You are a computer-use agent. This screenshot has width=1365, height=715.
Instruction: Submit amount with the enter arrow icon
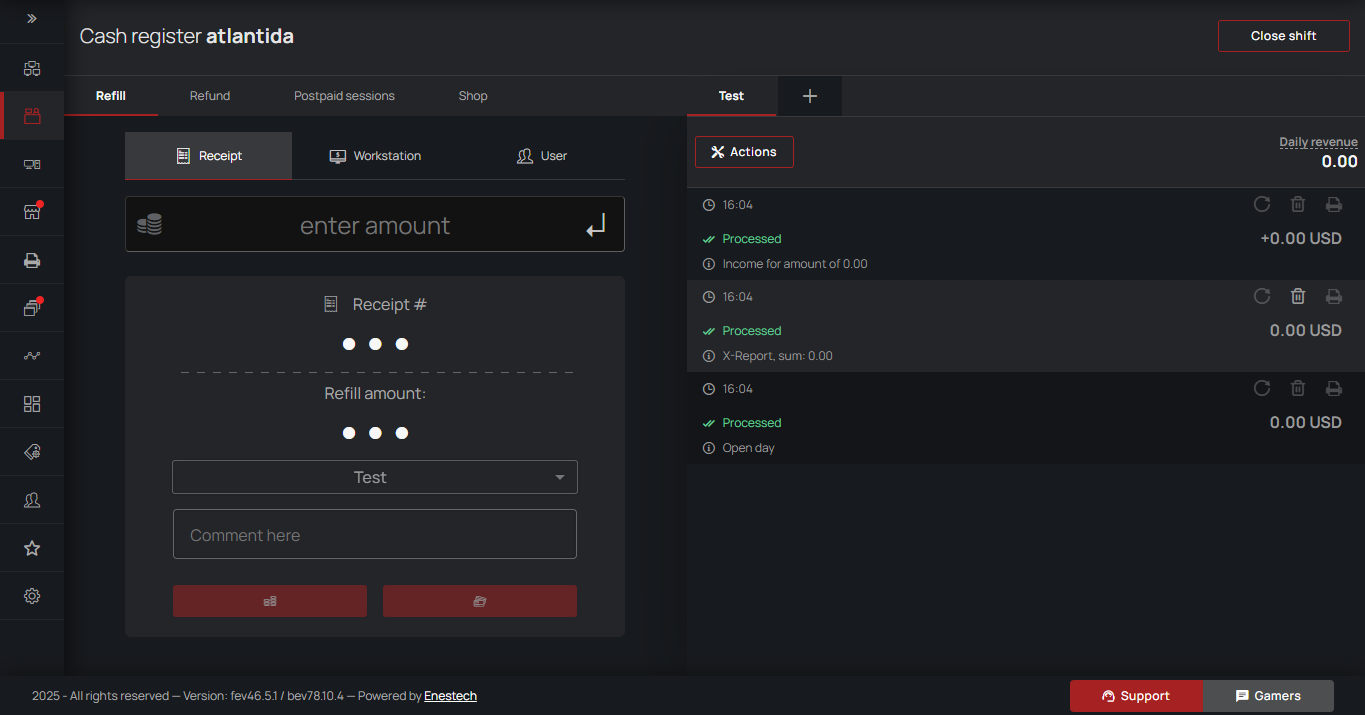tap(596, 226)
